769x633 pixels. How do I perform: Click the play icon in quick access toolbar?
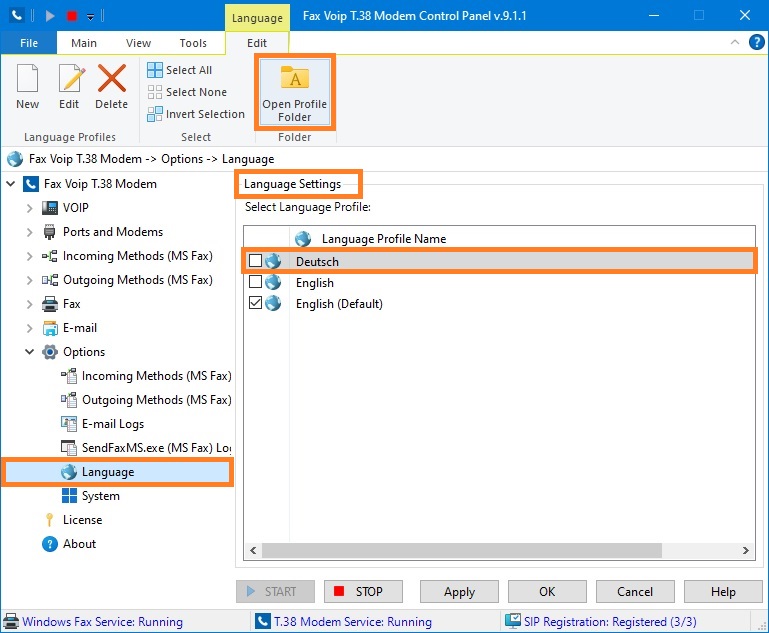coord(50,16)
